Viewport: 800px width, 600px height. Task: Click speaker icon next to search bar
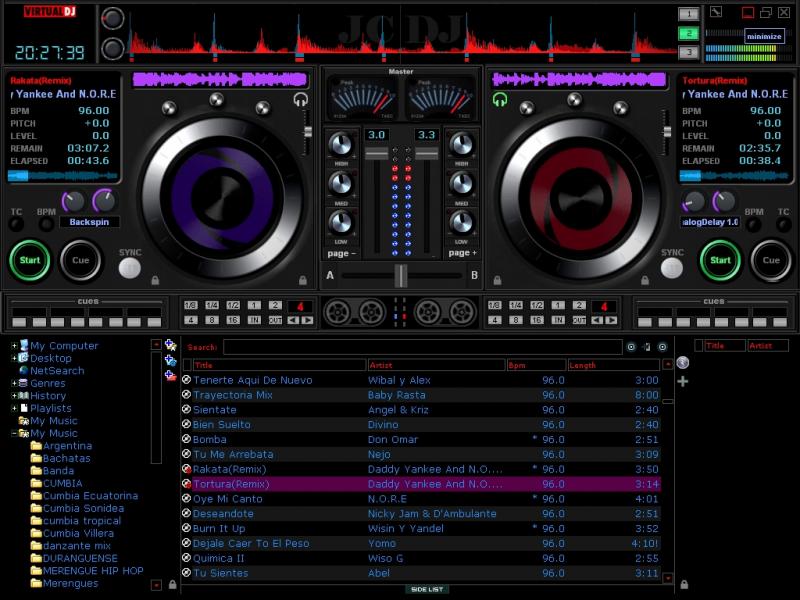tap(646, 347)
